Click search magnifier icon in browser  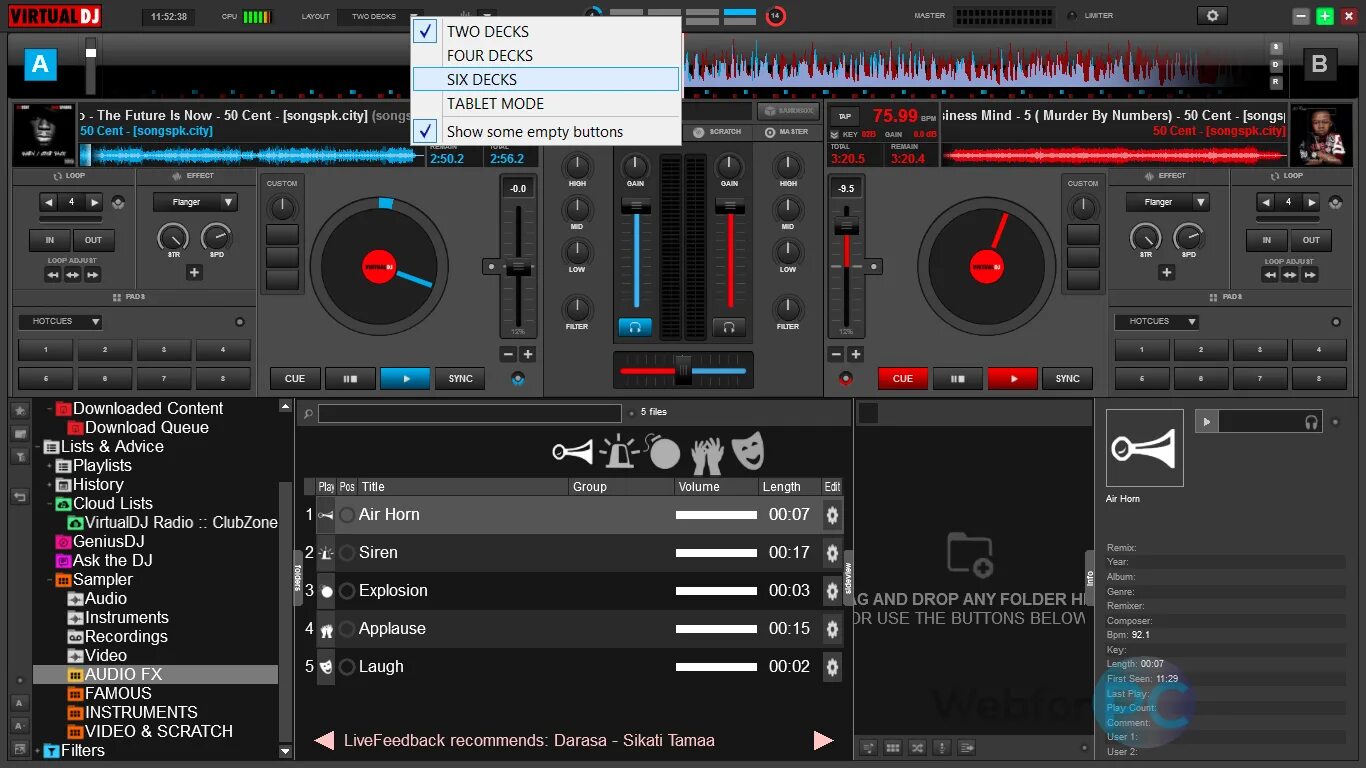pos(308,413)
